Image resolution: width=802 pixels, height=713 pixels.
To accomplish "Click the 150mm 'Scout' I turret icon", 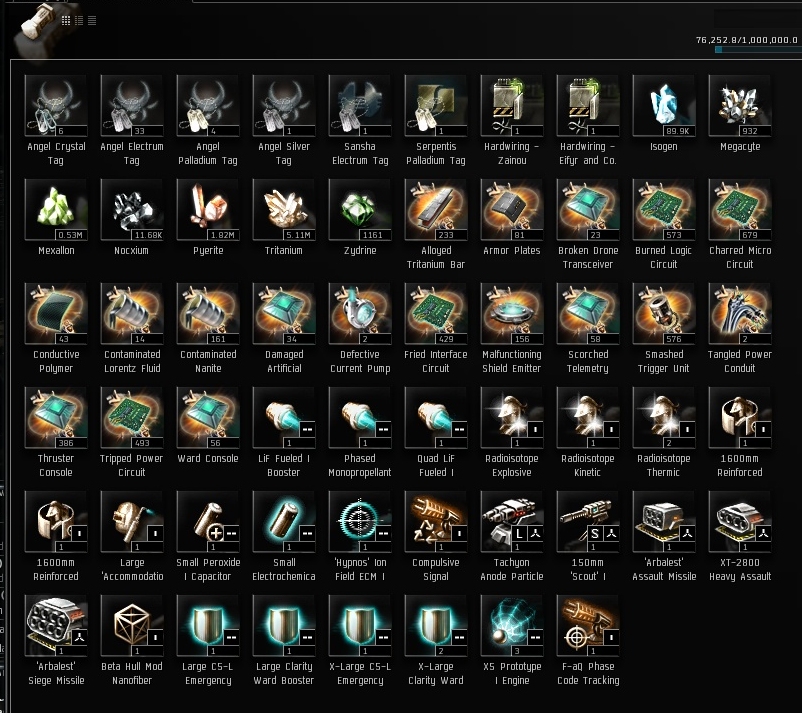I will pyautogui.click(x=588, y=522).
